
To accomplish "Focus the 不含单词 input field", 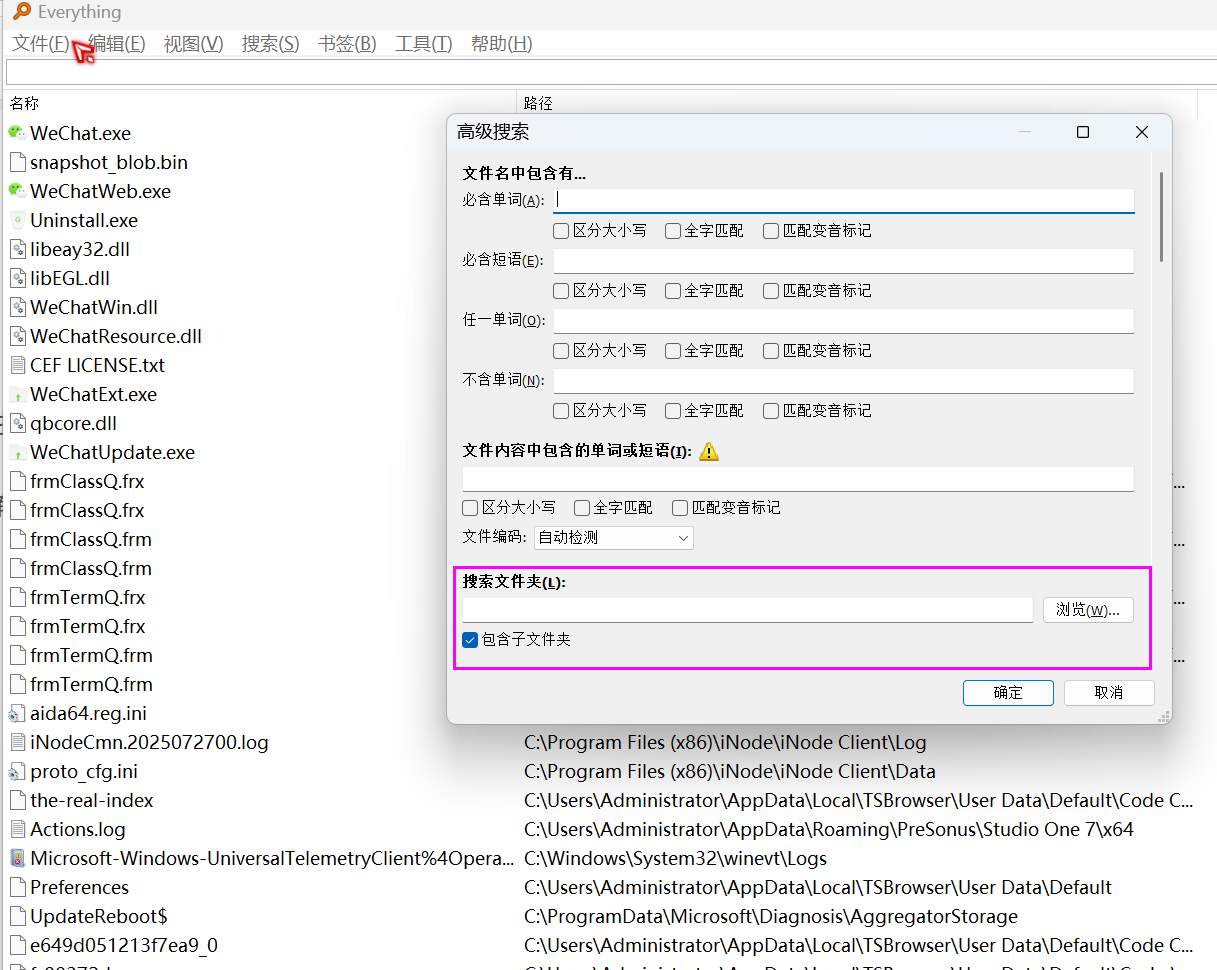I will pyautogui.click(x=844, y=381).
